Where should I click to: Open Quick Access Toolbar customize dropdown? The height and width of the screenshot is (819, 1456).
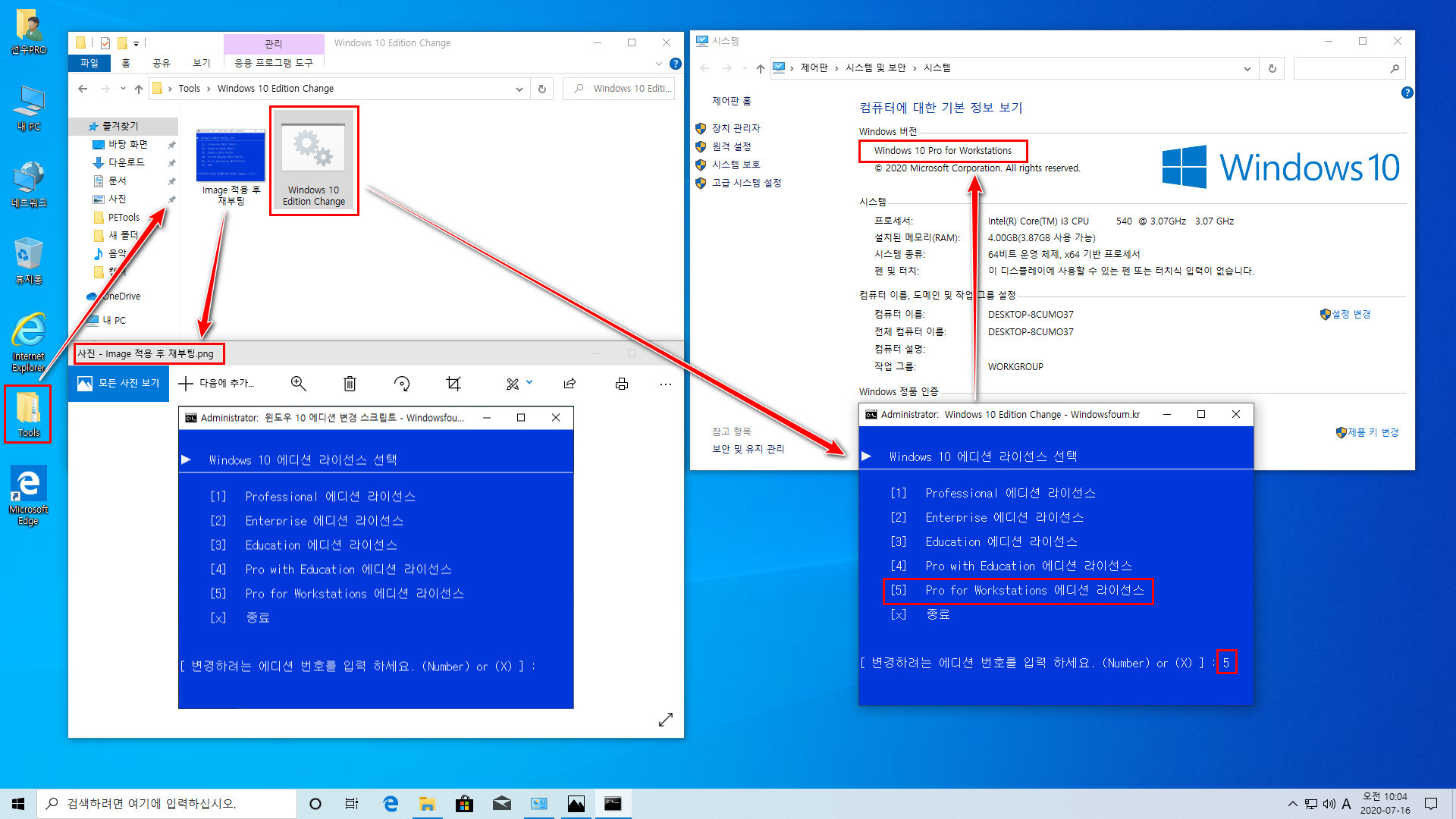tap(136, 43)
